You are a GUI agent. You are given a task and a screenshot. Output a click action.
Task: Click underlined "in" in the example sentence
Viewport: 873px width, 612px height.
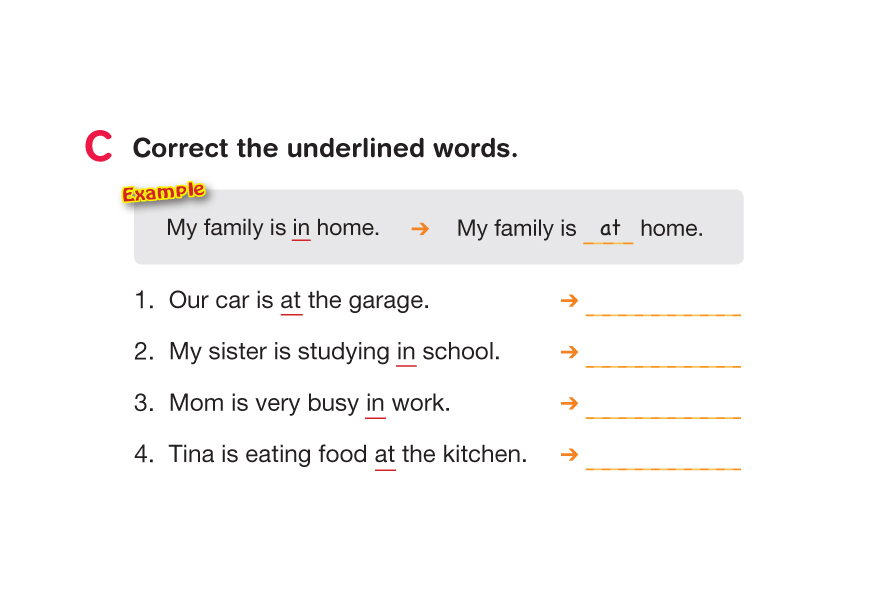coord(301,228)
